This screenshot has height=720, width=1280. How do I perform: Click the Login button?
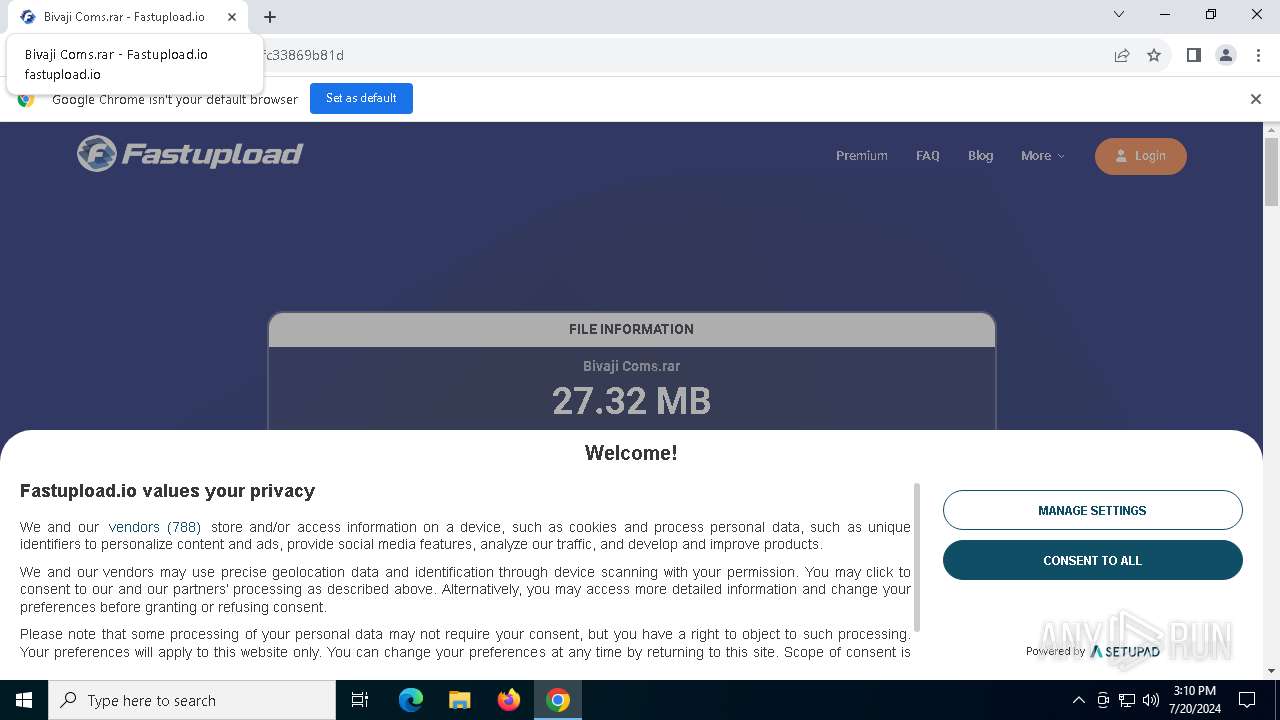tap(1141, 156)
